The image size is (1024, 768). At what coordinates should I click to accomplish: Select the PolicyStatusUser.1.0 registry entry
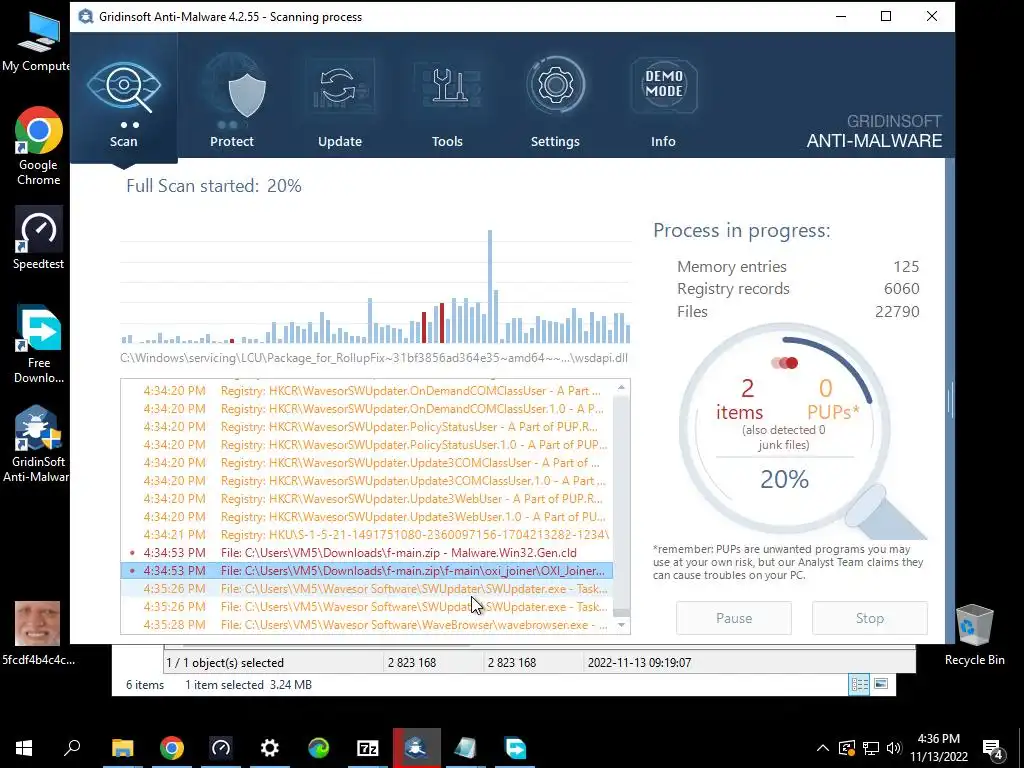(367, 445)
